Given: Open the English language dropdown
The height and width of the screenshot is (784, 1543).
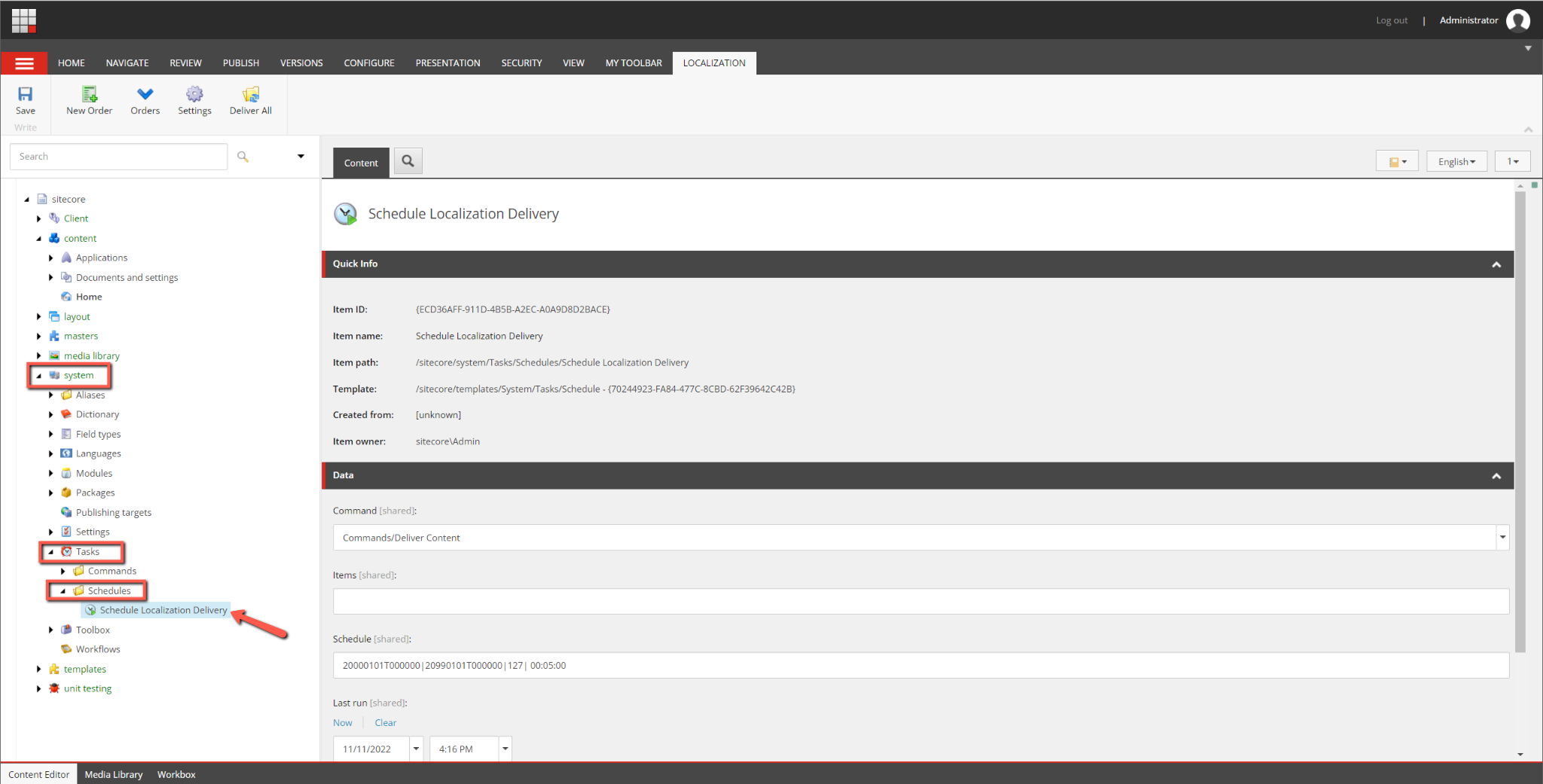Looking at the screenshot, I should [1456, 161].
